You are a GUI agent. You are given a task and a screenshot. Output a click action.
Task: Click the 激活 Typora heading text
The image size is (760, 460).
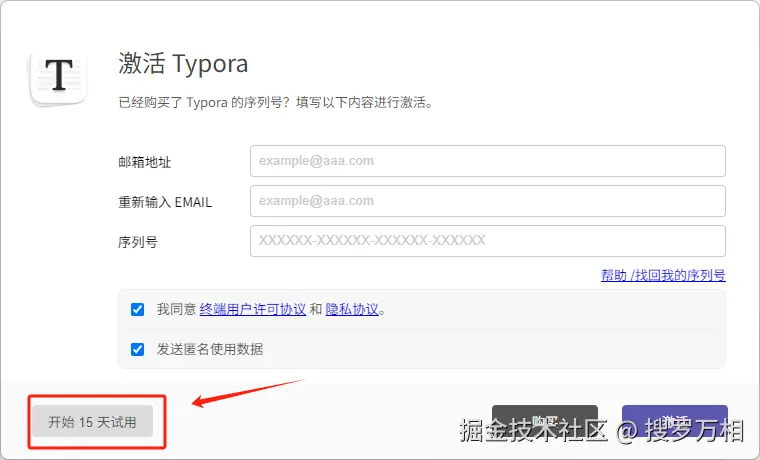183,64
